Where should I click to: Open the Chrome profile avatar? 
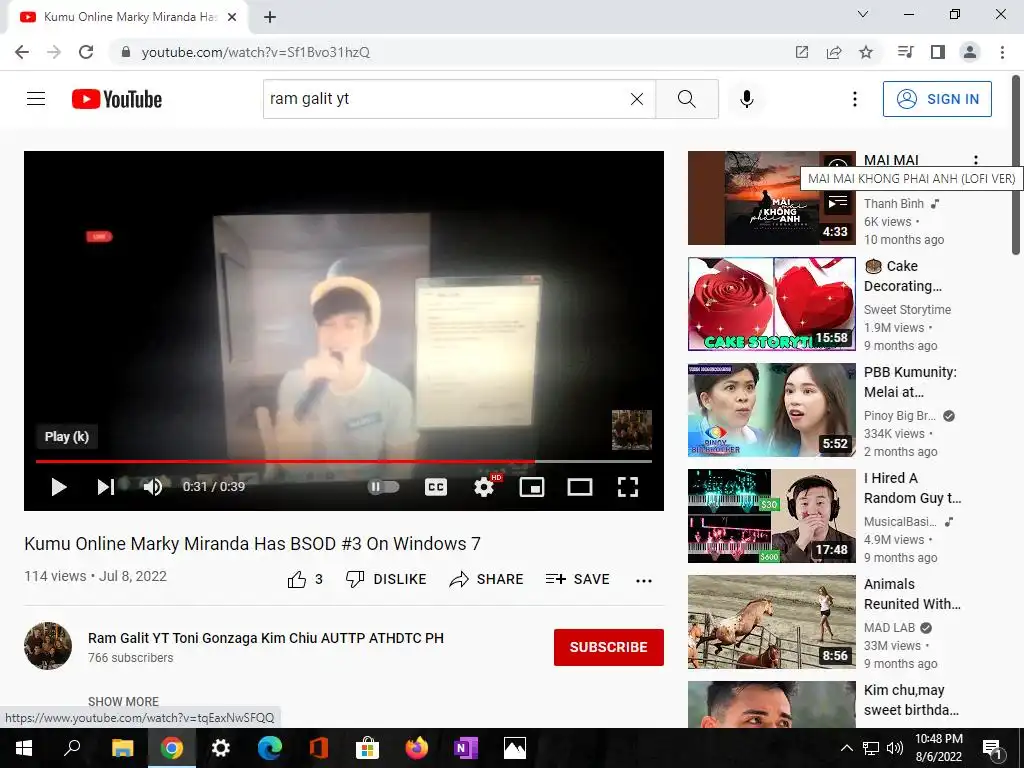coord(970,52)
